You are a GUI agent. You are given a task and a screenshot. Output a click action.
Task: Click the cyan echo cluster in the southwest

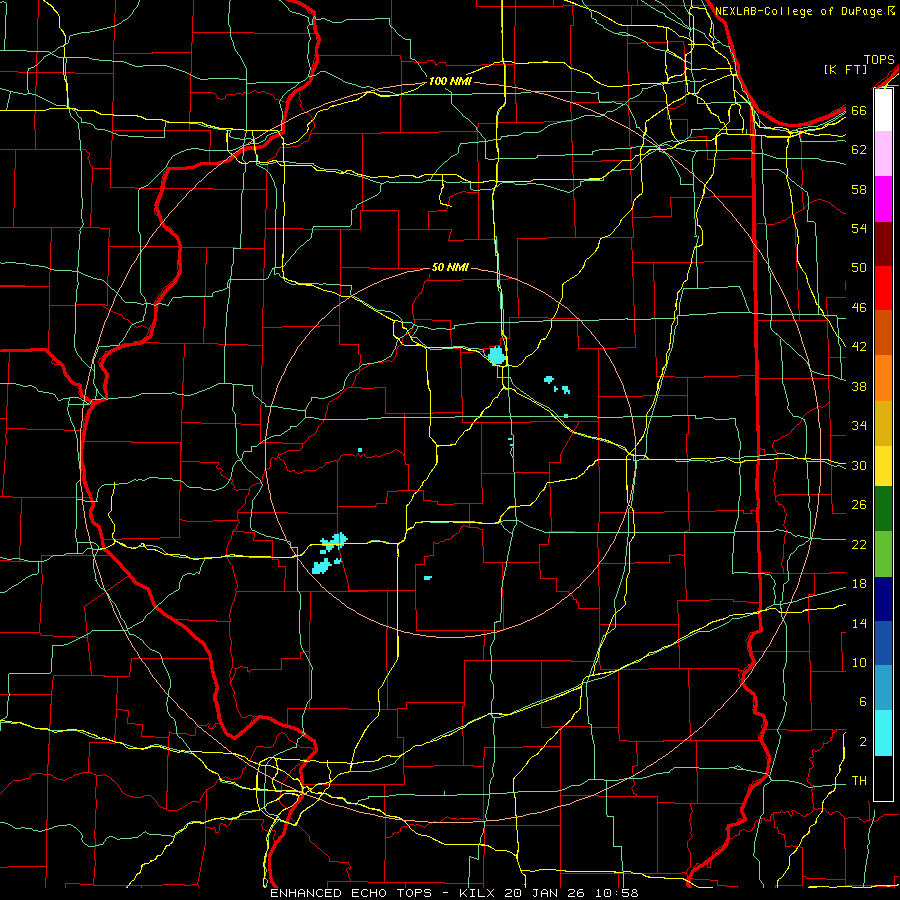[x=329, y=553]
